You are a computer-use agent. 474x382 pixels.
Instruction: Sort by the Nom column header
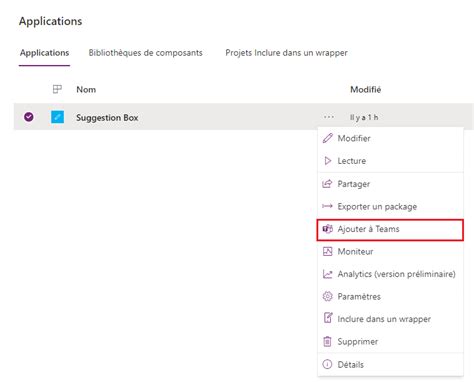86,89
